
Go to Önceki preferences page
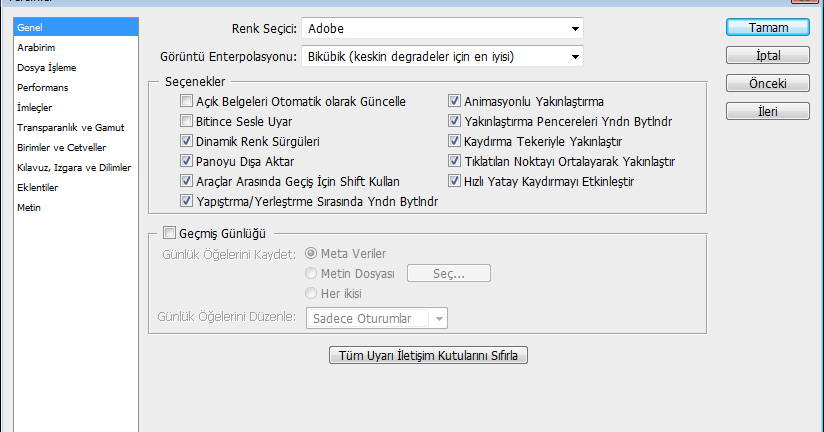[767, 83]
